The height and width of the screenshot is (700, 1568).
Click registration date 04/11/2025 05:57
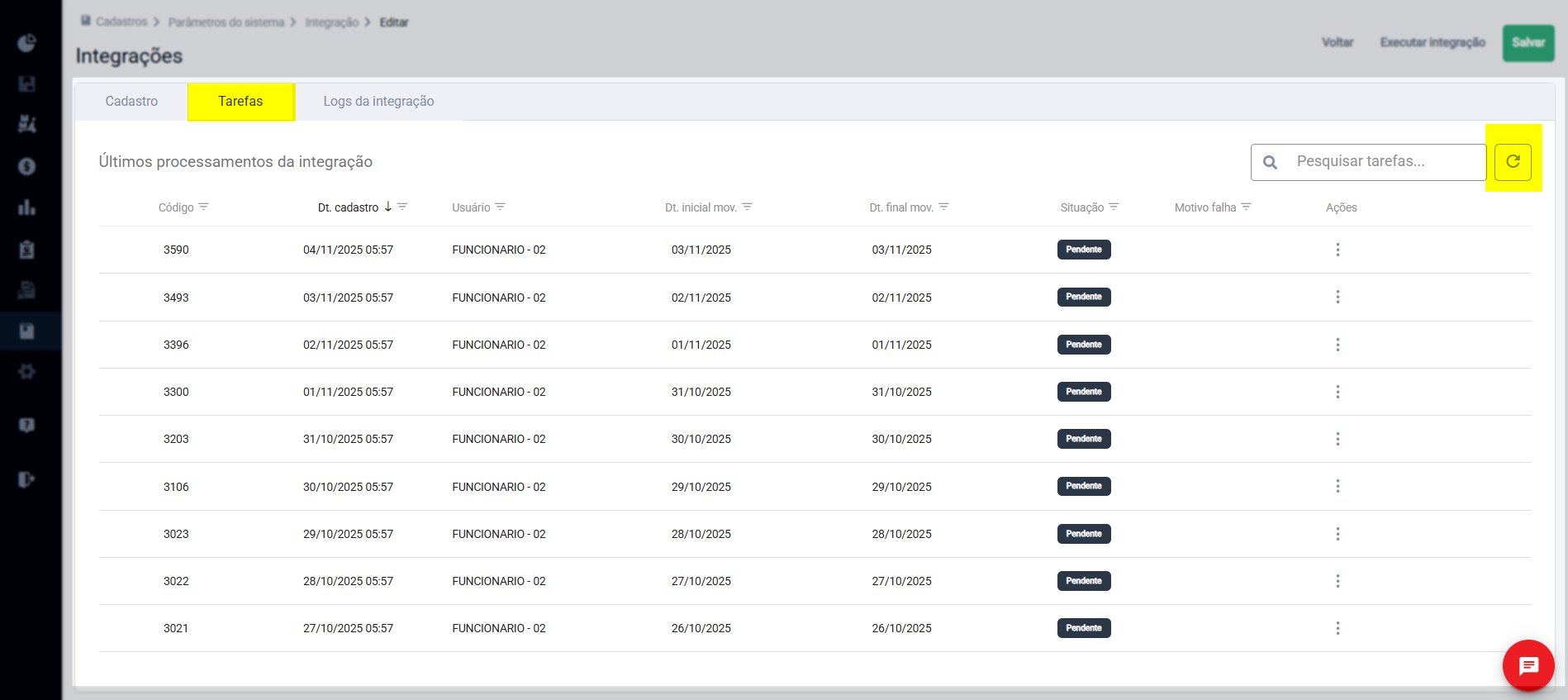pos(348,250)
